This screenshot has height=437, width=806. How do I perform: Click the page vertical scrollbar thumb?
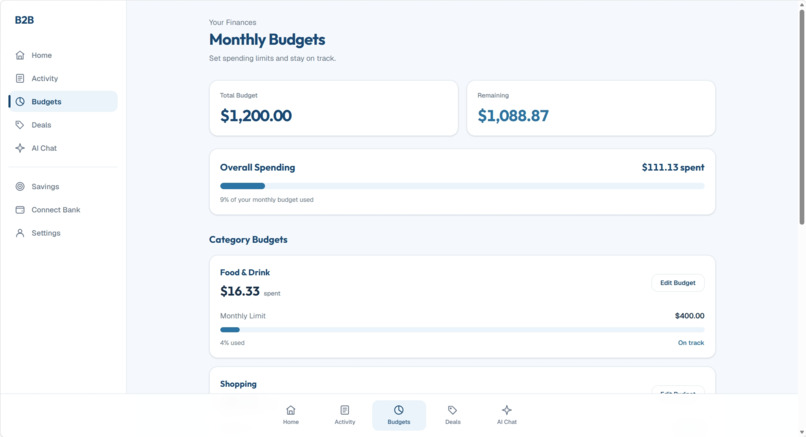pos(801,117)
